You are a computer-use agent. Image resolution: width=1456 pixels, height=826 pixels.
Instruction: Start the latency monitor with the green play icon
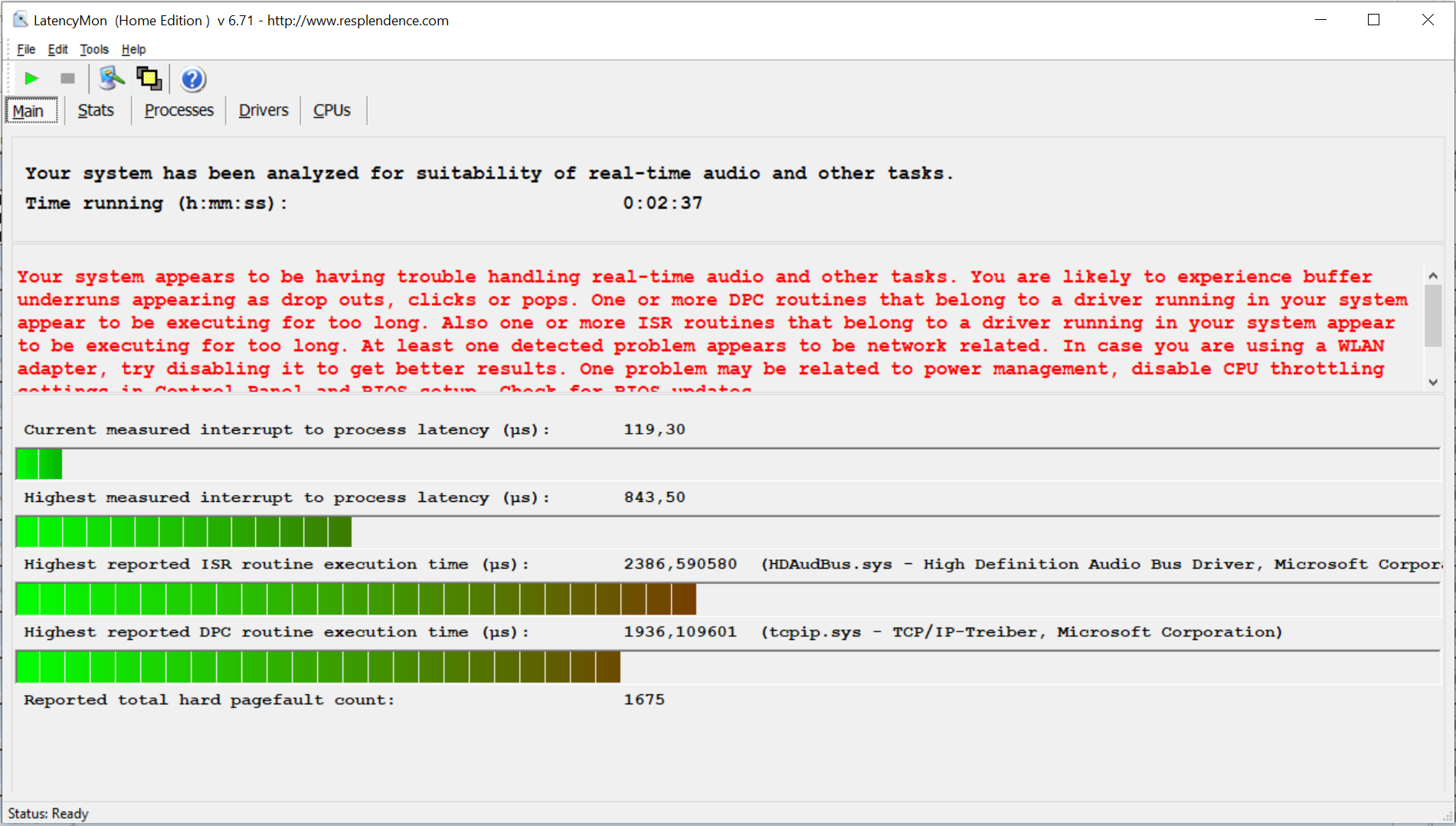[31, 78]
